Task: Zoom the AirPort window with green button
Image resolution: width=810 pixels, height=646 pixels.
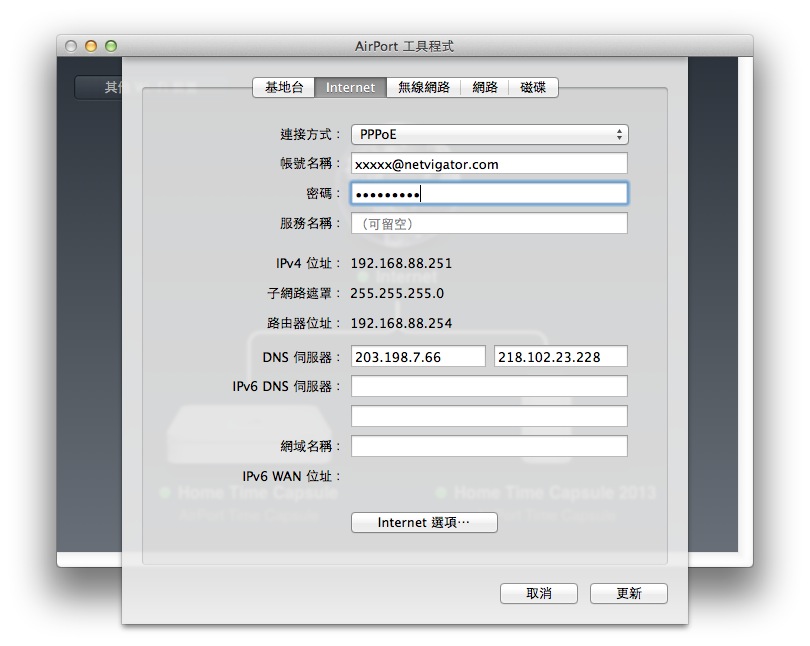Action: point(111,46)
